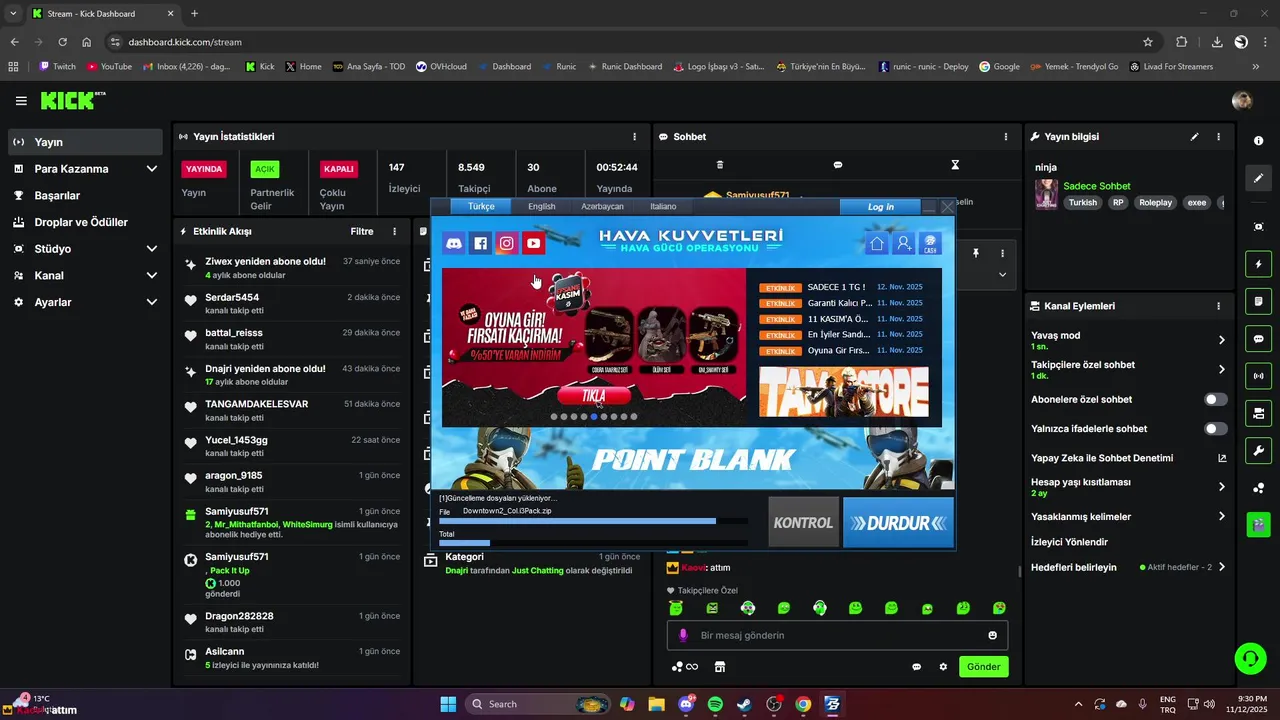The image size is (1280, 720).
Task: Open Steam from the taskbar
Action: (744, 704)
